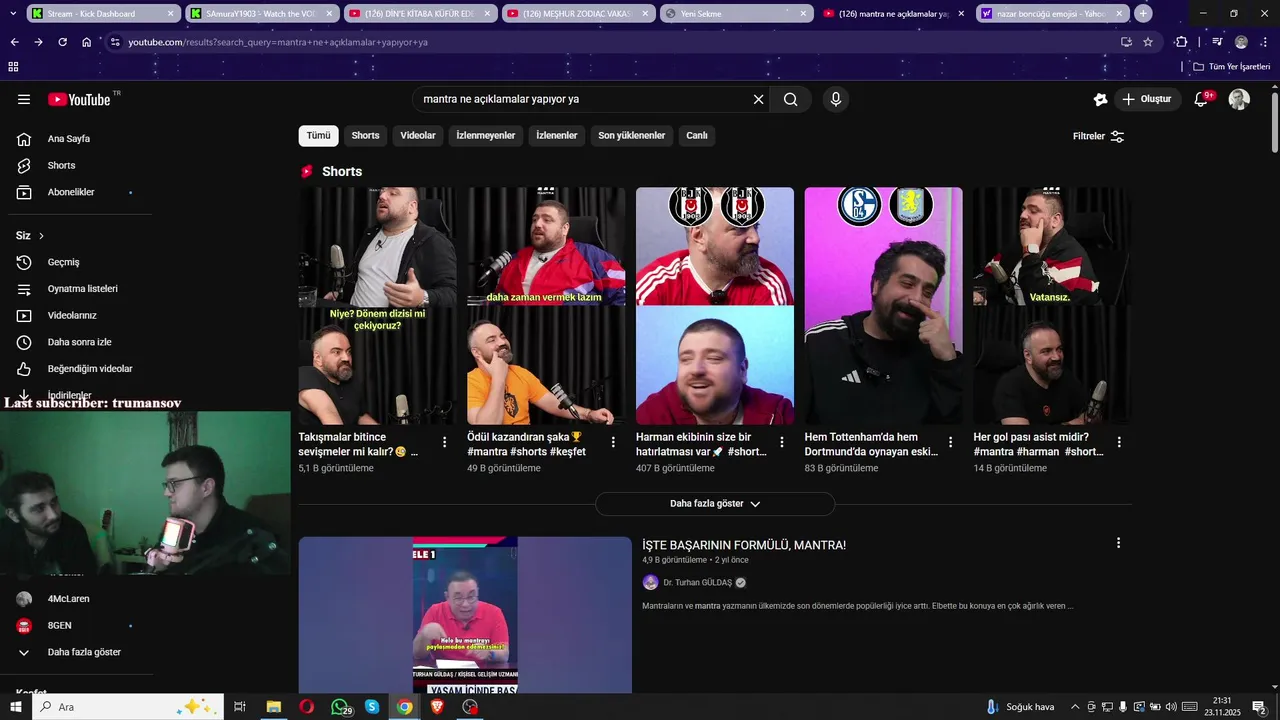Screen dimensions: 1280x720
Task: Open the account avatar menu
Action: pos(1239,99)
